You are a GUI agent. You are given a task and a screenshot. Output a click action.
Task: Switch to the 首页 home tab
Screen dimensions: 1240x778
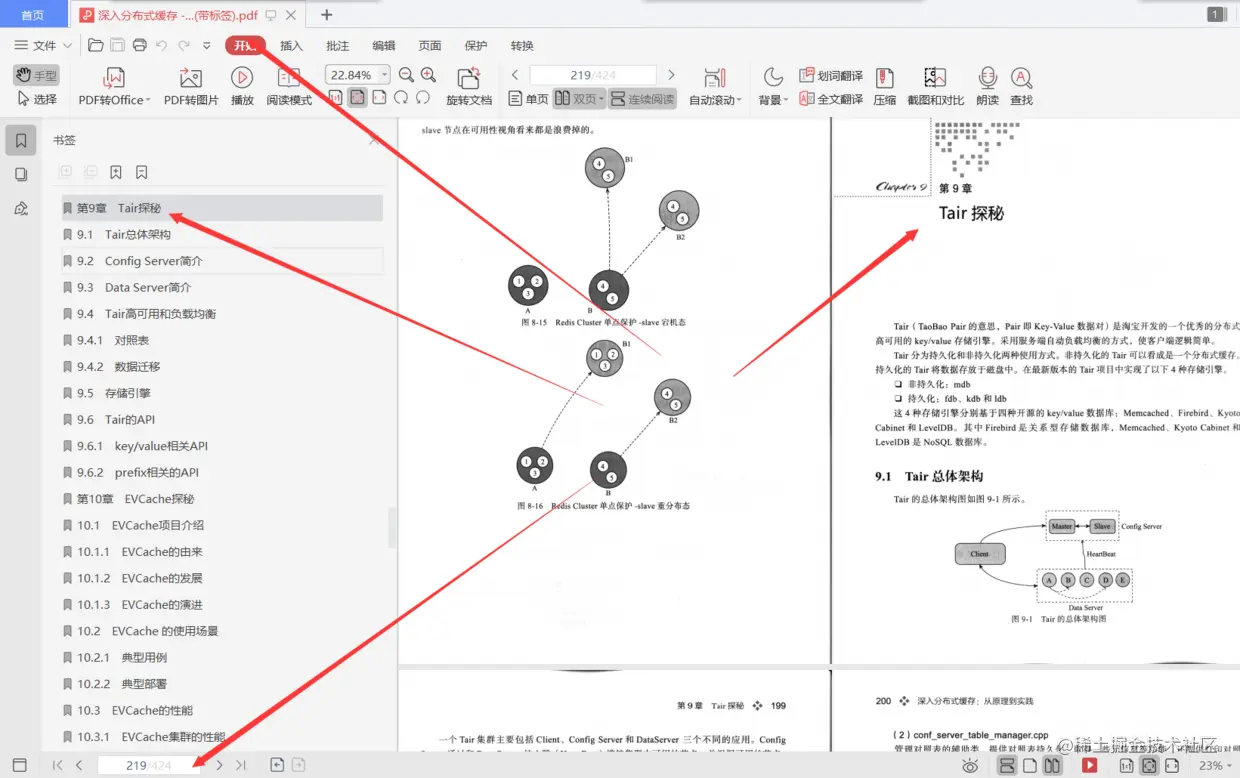point(33,15)
